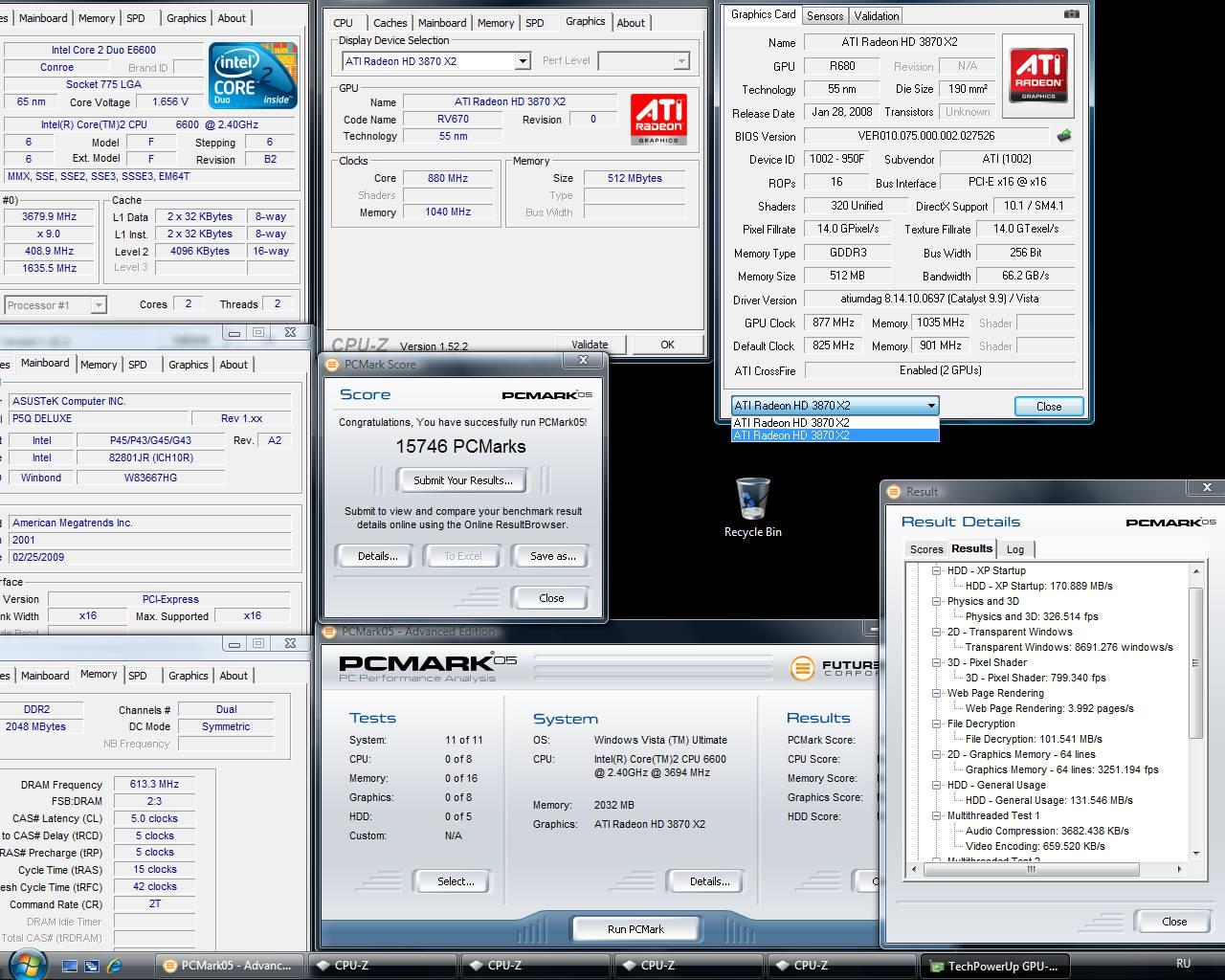
Task: Open the Windows Start orb
Action: pyautogui.click(x=27, y=964)
